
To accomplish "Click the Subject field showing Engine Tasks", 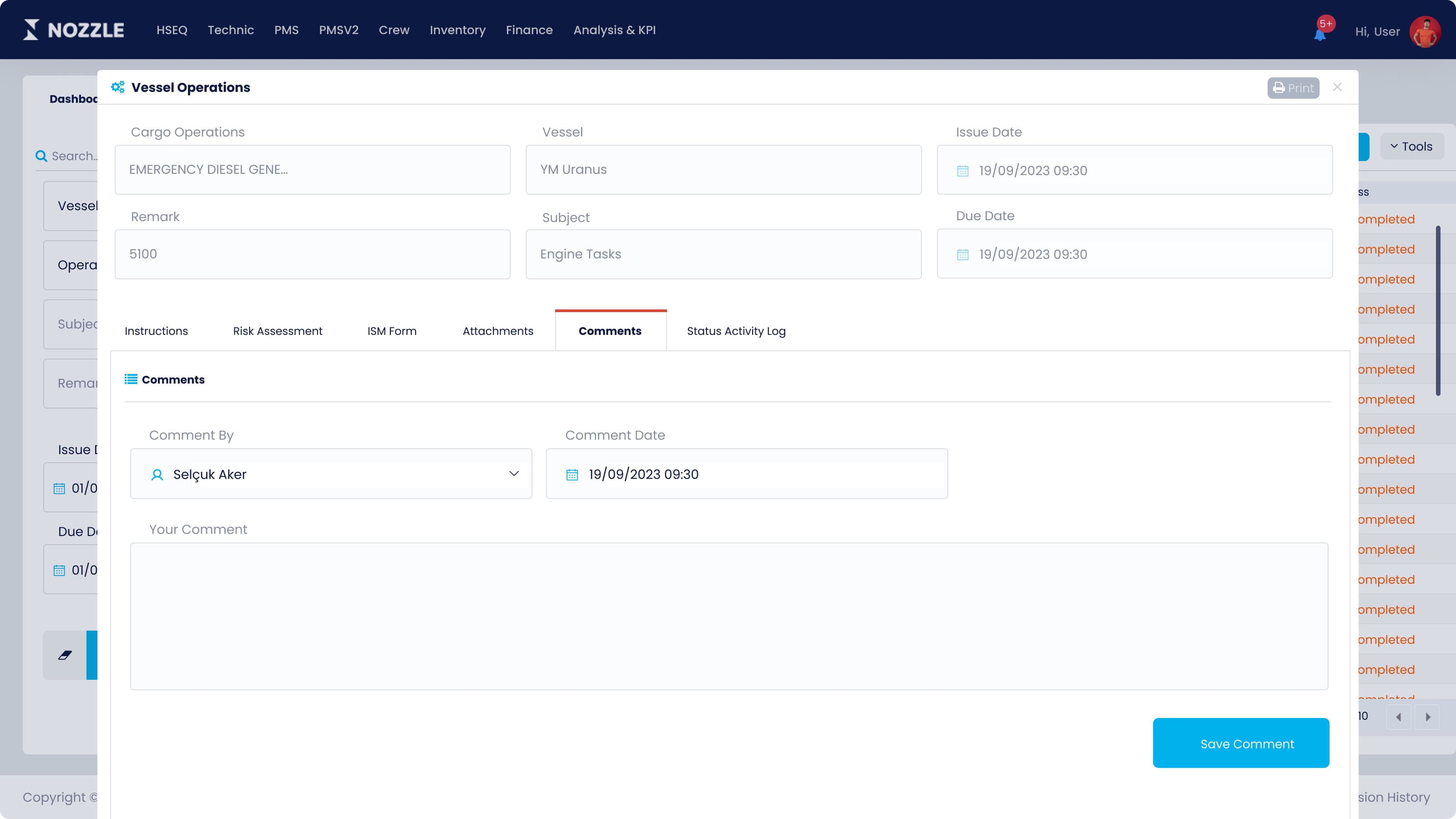I will tap(723, 254).
